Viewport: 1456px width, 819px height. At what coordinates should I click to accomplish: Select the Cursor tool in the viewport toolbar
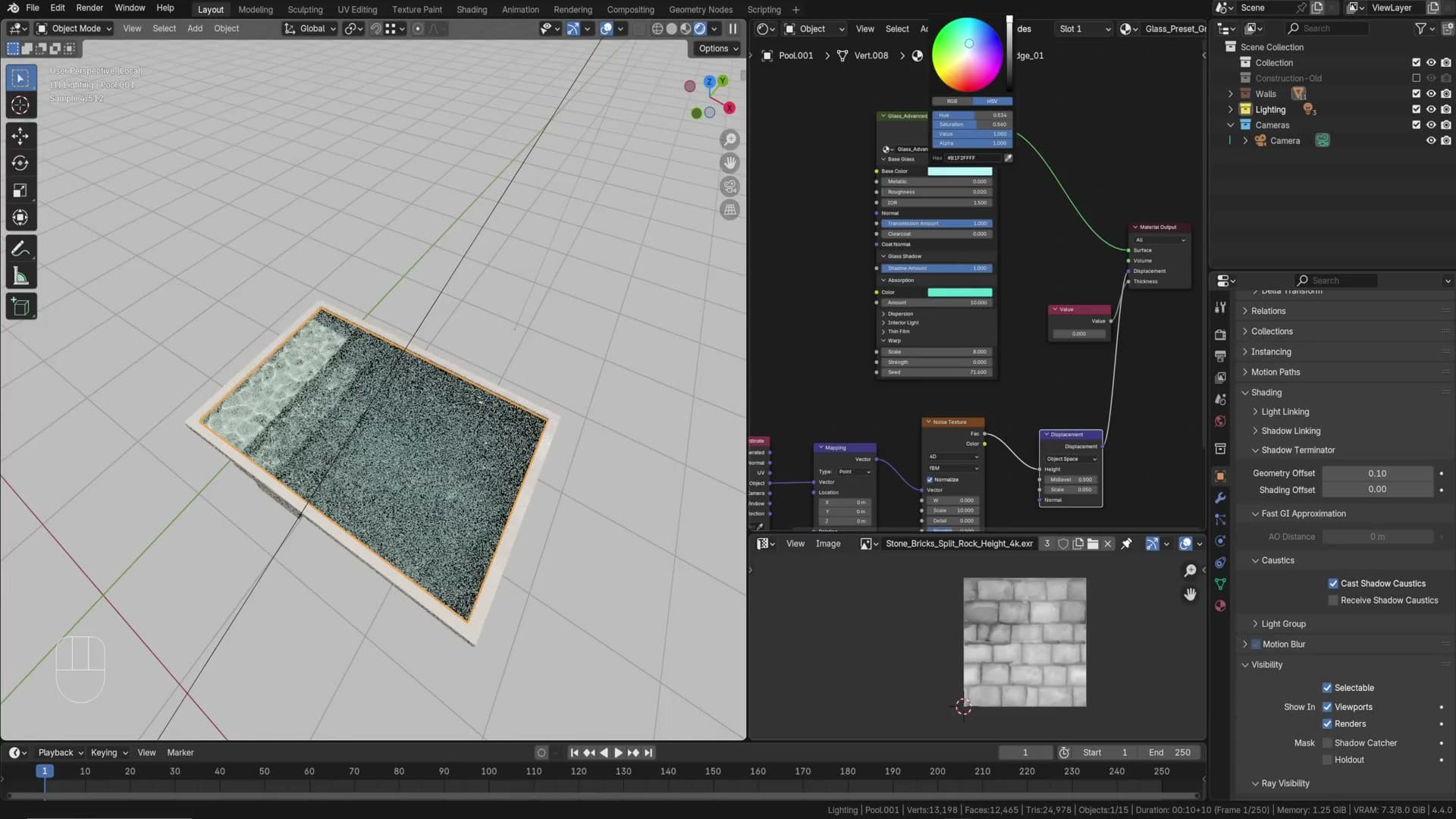20,105
